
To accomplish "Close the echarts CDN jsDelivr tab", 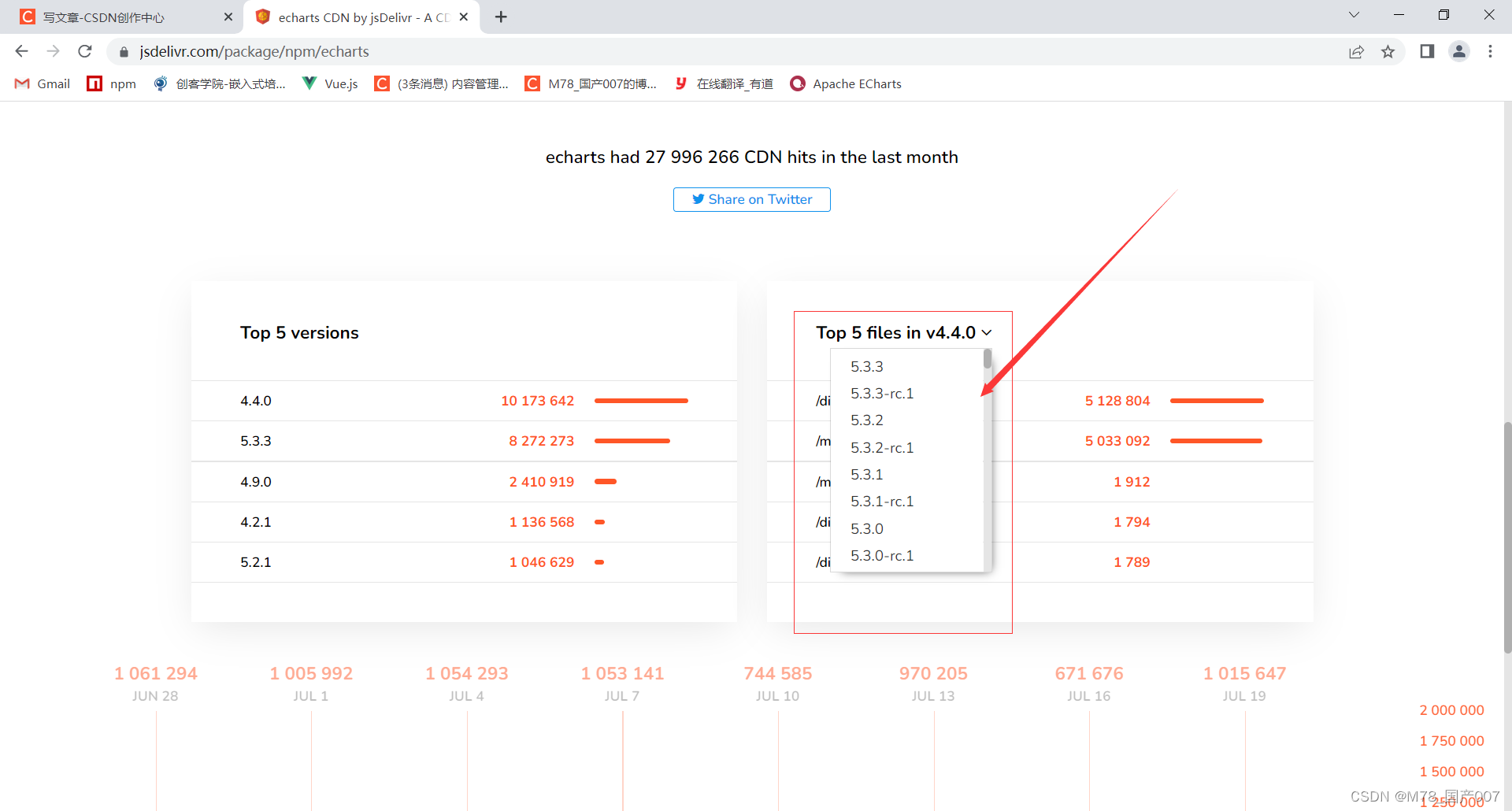I will 464,17.
